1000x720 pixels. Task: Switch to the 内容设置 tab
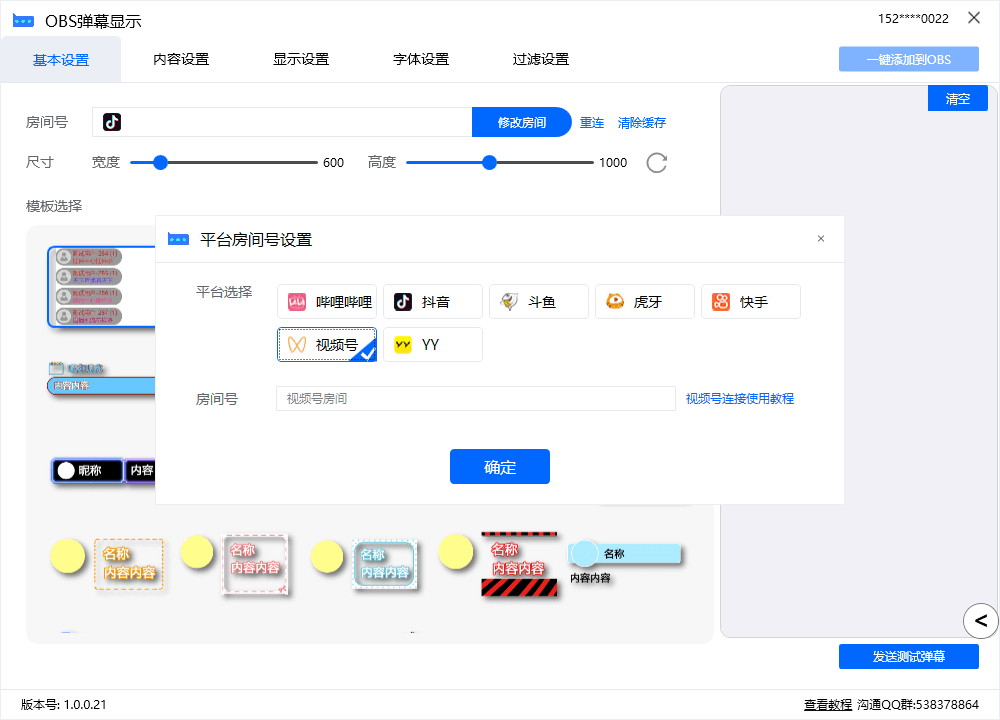click(181, 59)
